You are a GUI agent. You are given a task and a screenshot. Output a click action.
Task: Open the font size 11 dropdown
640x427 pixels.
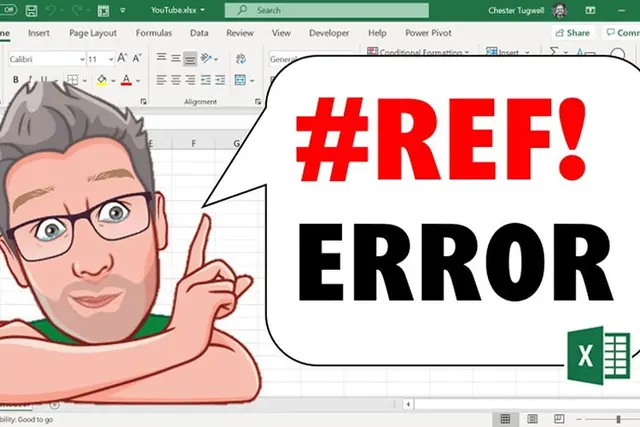tap(111, 60)
